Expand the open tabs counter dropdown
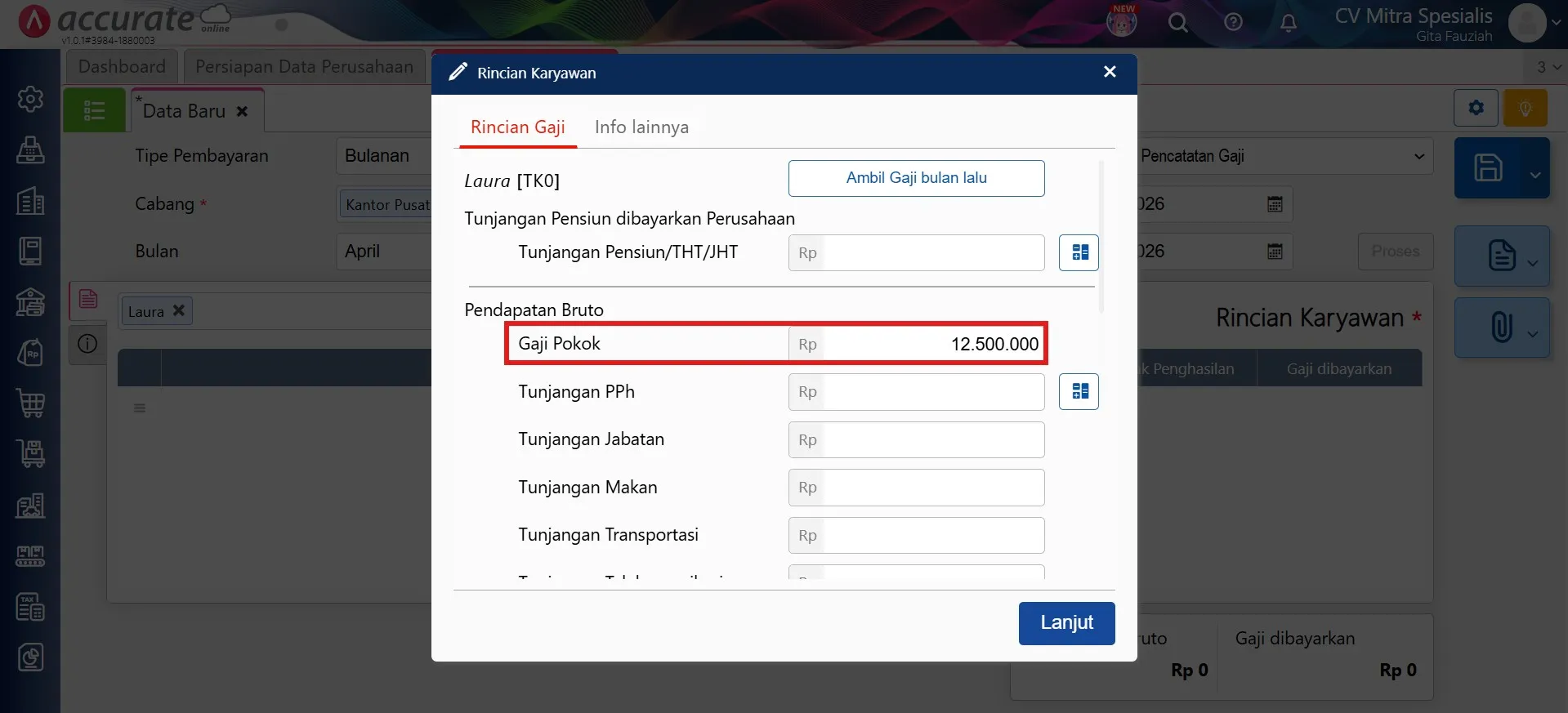The image size is (1568, 713). pyautogui.click(x=1547, y=67)
